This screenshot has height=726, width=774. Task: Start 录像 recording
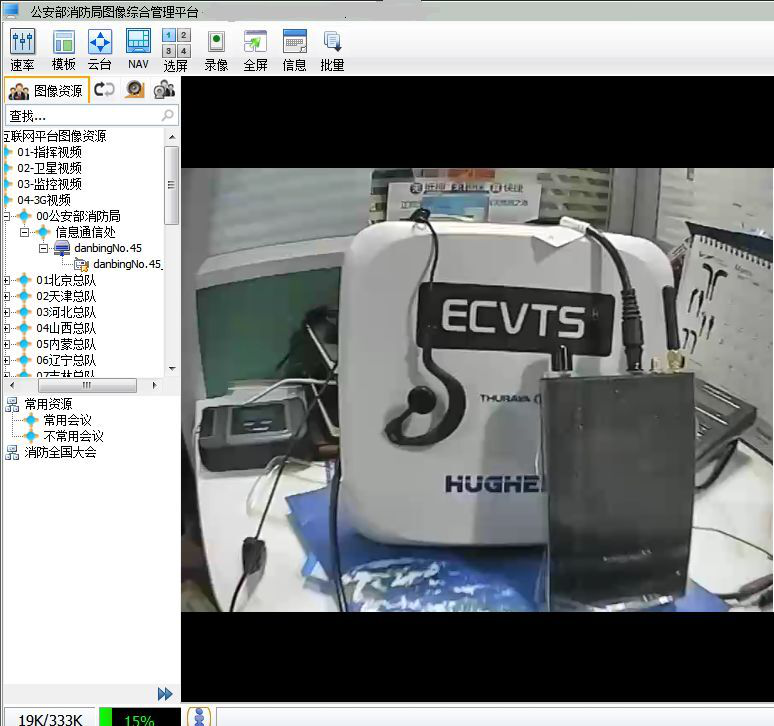click(216, 50)
